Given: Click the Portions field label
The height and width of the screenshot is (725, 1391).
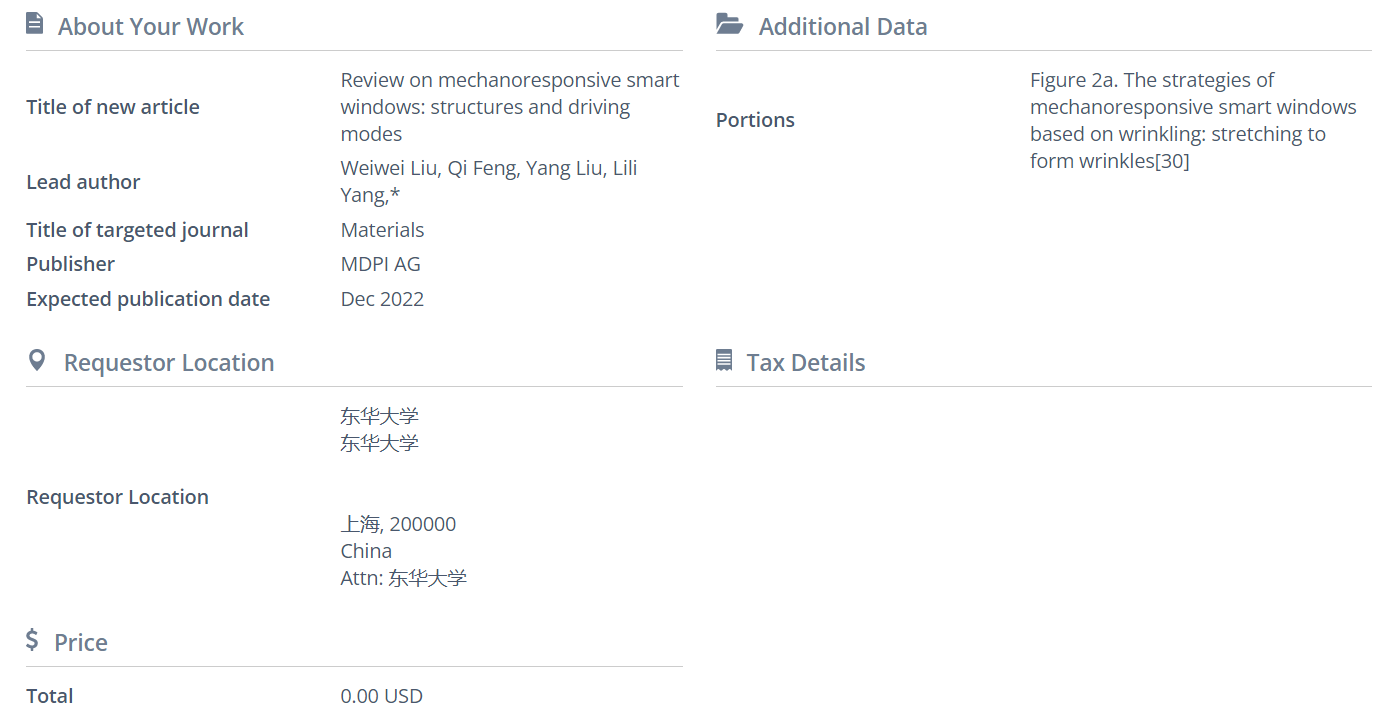Looking at the screenshot, I should pyautogui.click(x=755, y=120).
